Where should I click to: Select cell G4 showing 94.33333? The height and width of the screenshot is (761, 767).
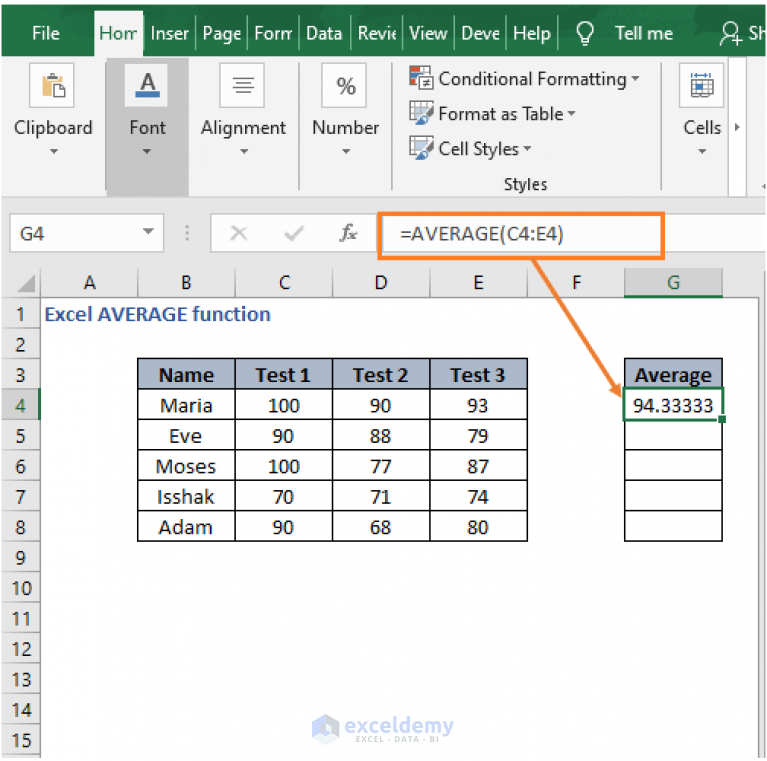[x=673, y=405]
